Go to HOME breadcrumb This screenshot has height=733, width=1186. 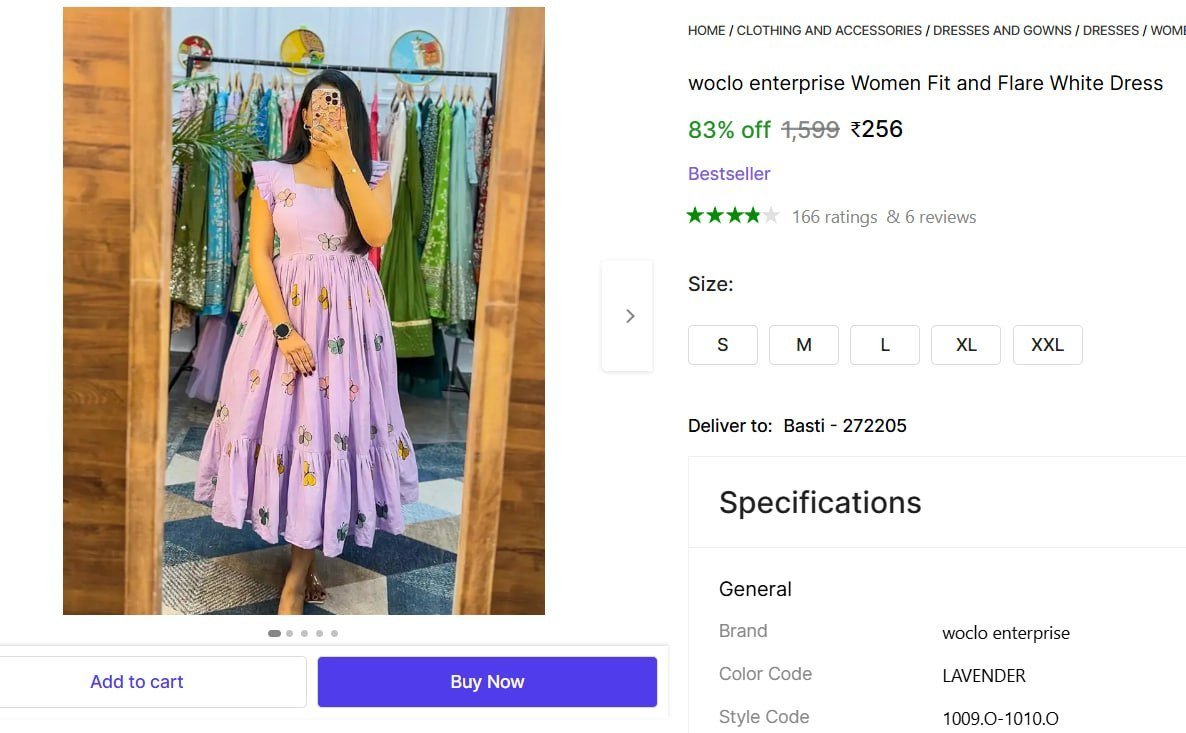706,31
